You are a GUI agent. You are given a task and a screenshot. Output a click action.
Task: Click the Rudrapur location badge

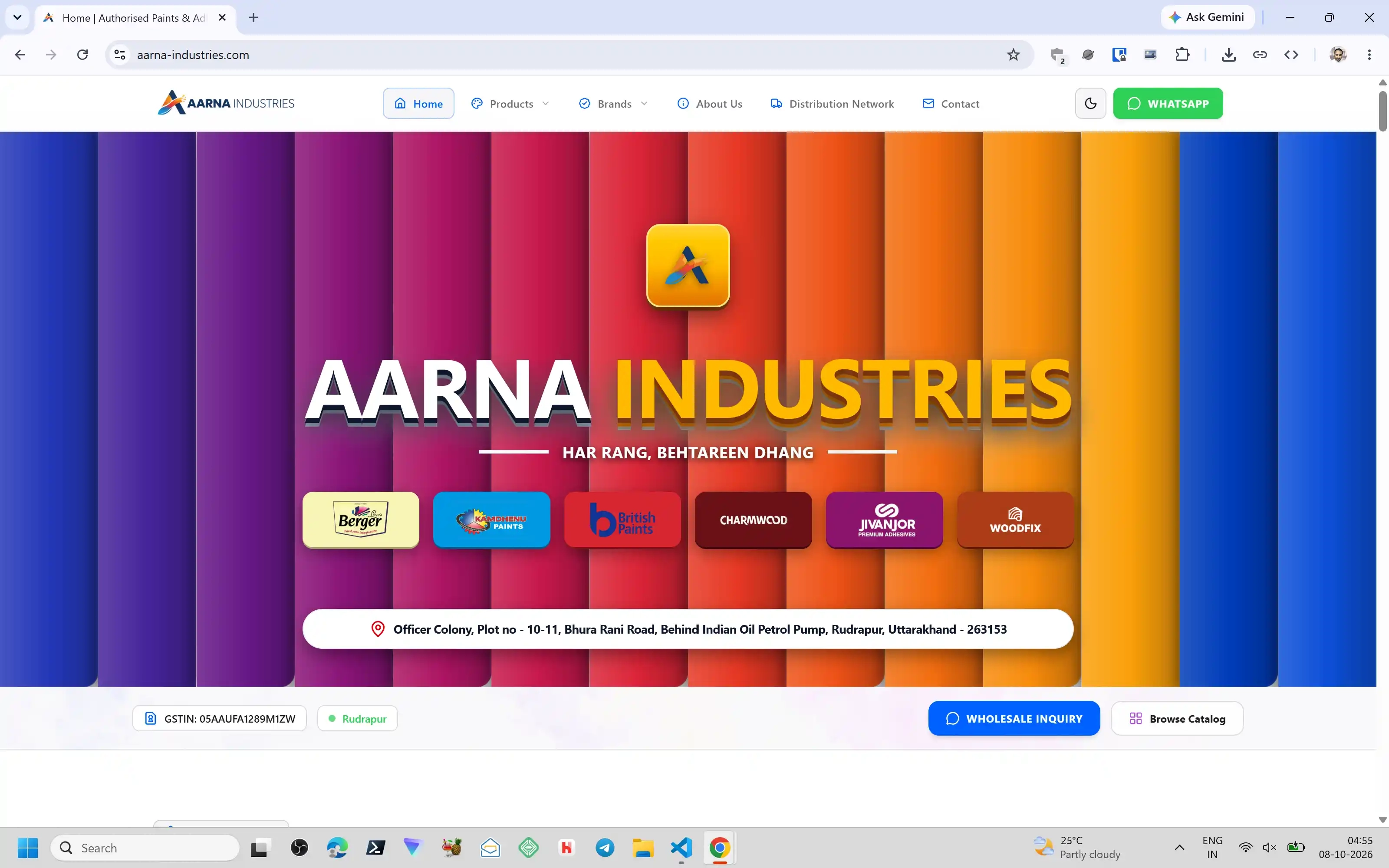(358, 718)
